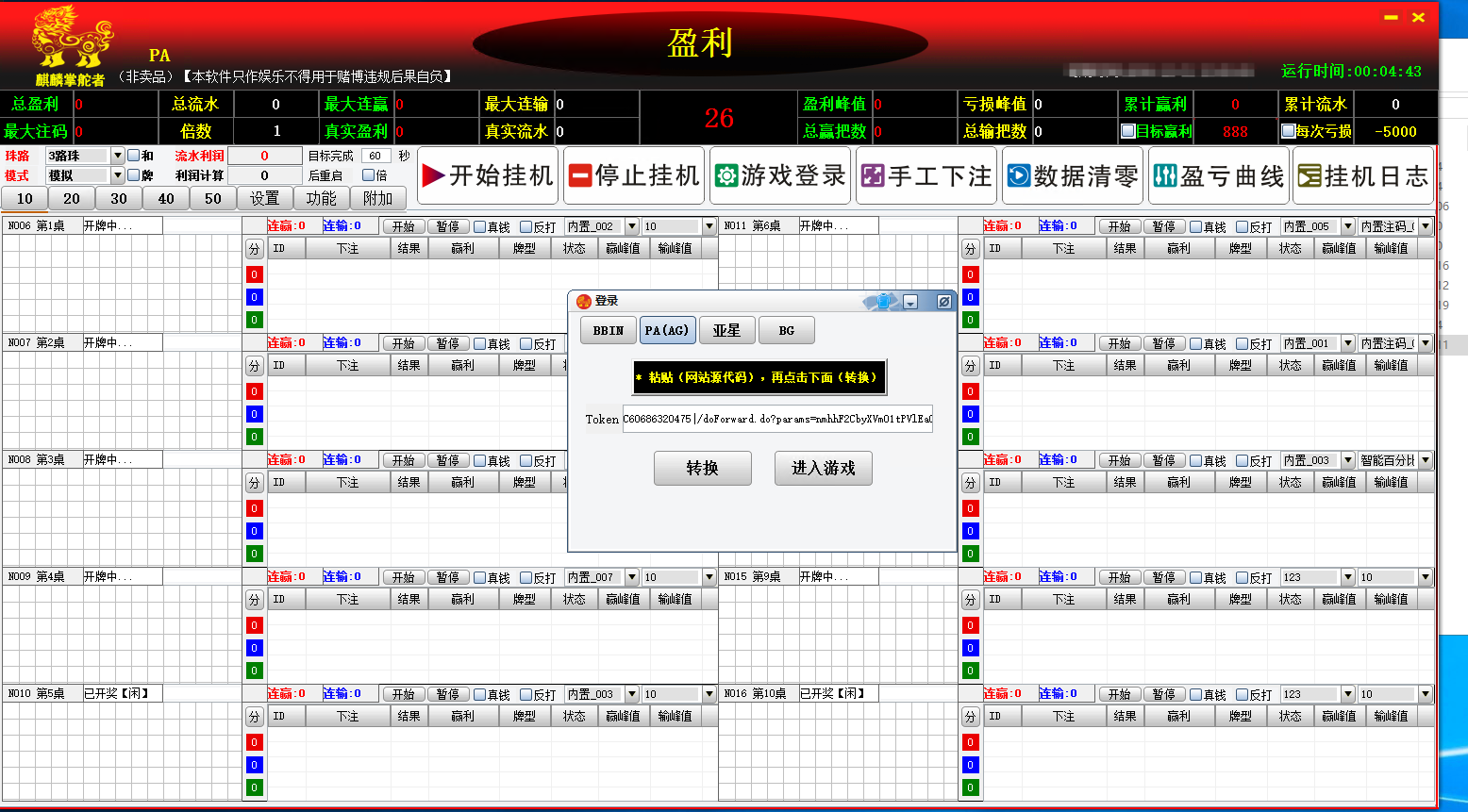This screenshot has height=812, width=1468.
Task: Open 游戏登录 with the green gear icon
Action: pyautogui.click(x=780, y=175)
